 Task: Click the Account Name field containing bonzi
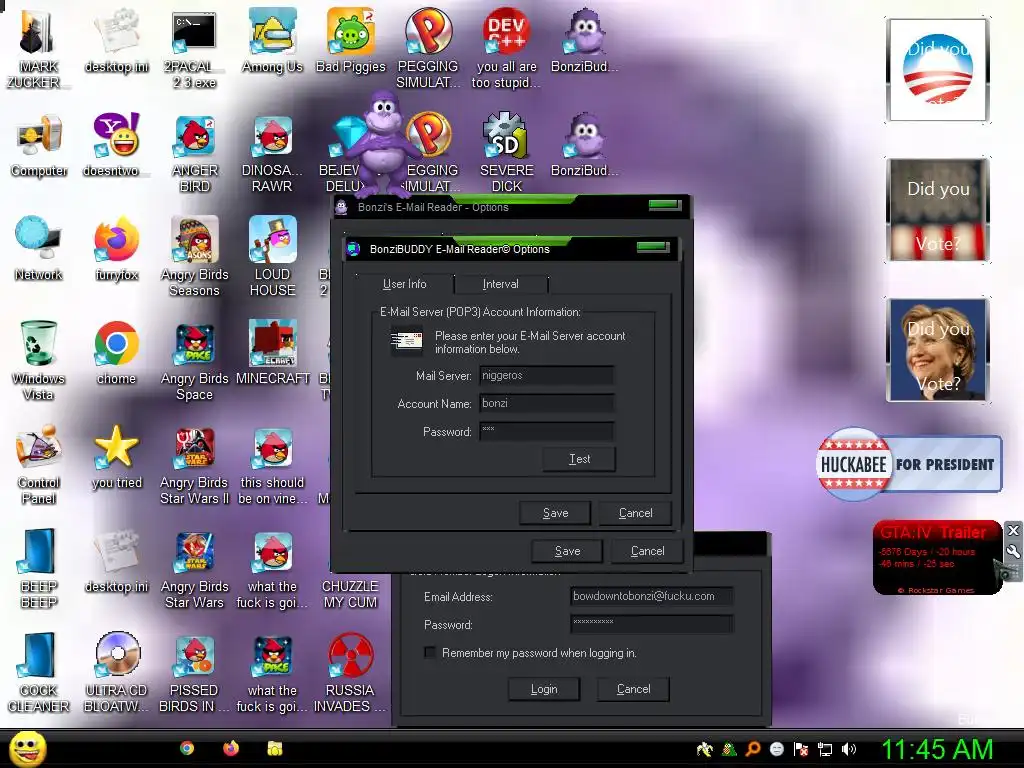(x=546, y=404)
